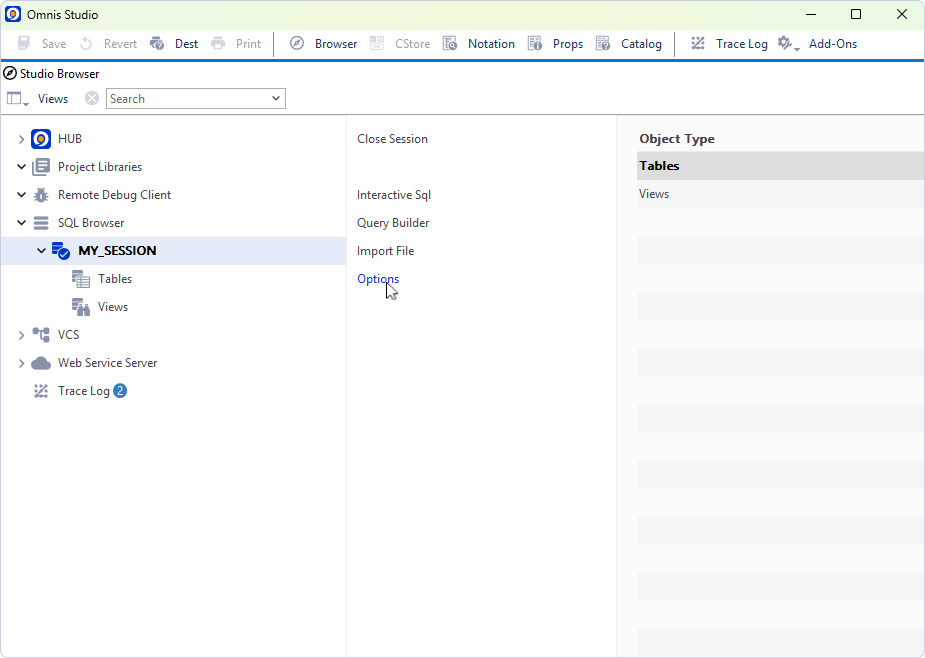Open the session Options link

378,279
